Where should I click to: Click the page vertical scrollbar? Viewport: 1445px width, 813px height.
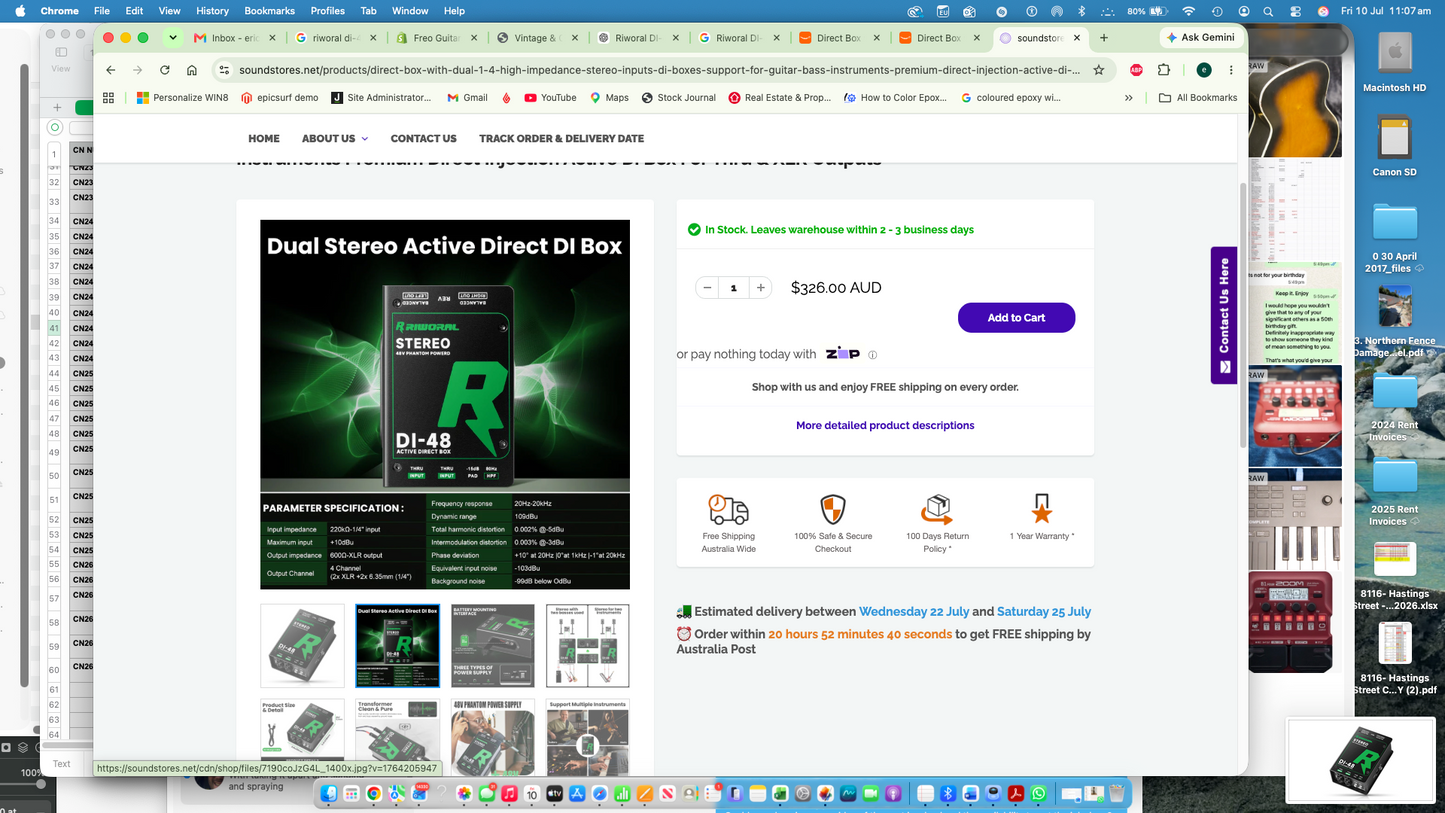click(1243, 315)
